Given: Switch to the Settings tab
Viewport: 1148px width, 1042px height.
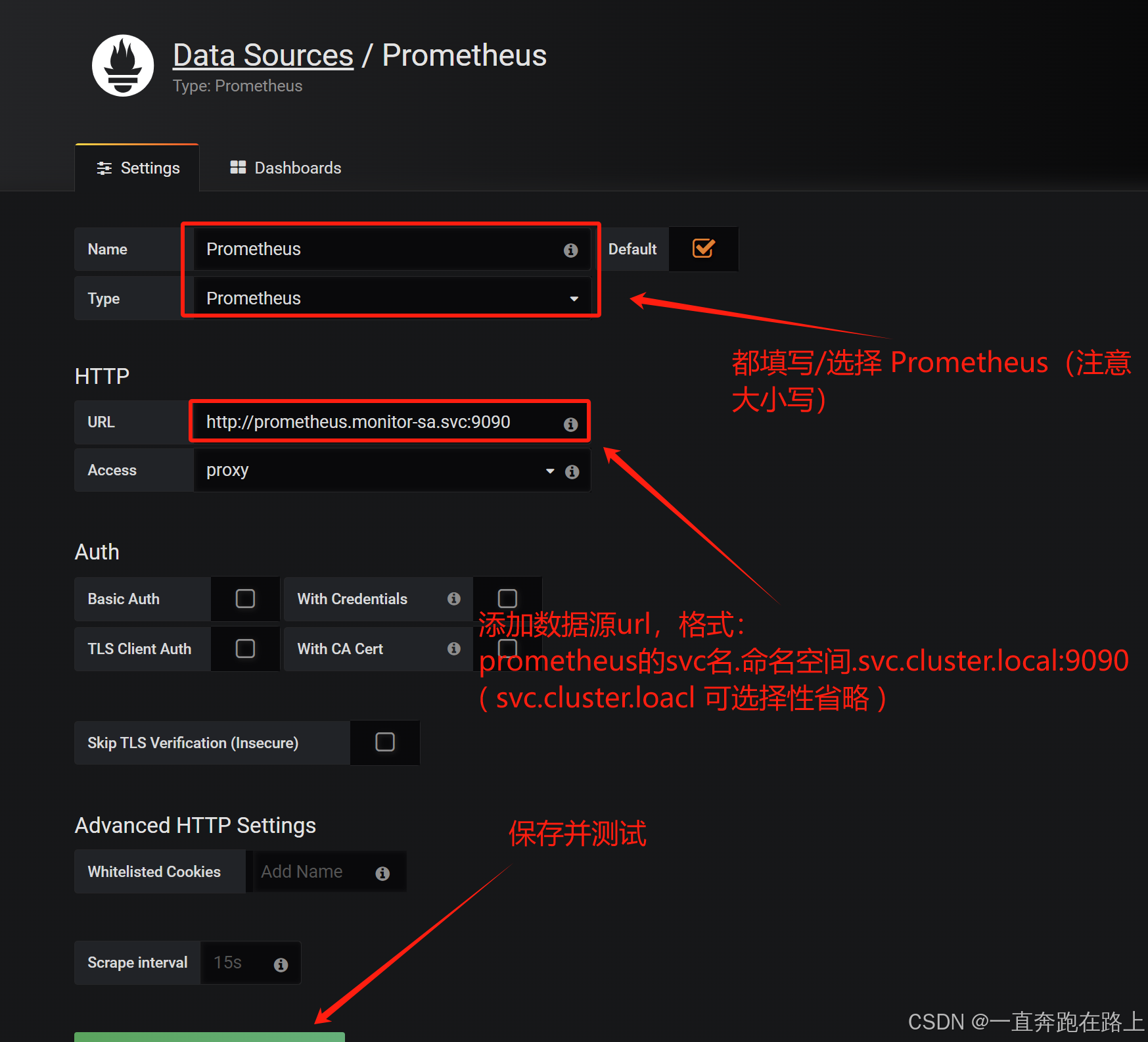Looking at the screenshot, I should point(137,168).
